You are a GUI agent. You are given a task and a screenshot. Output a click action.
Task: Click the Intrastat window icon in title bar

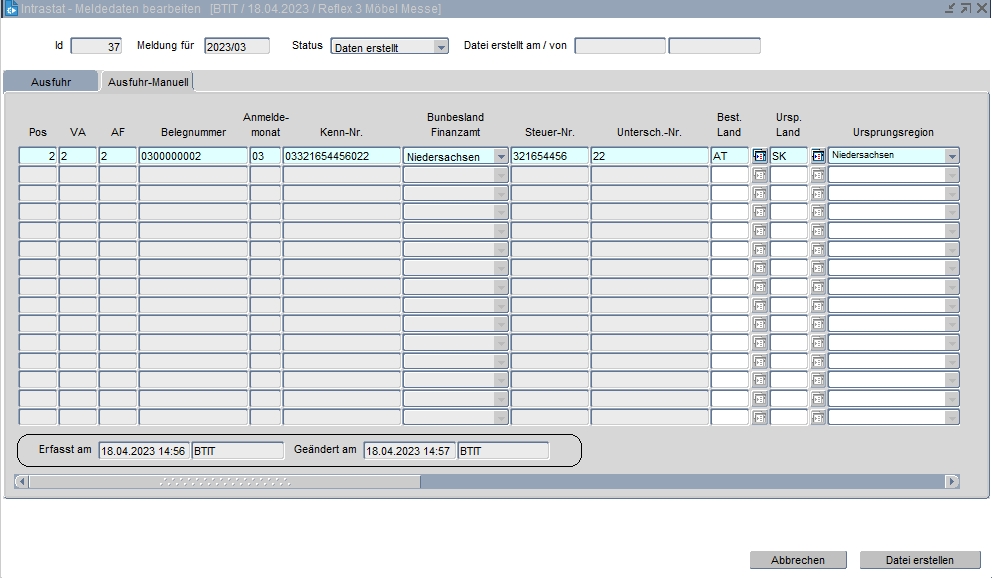pos(11,9)
